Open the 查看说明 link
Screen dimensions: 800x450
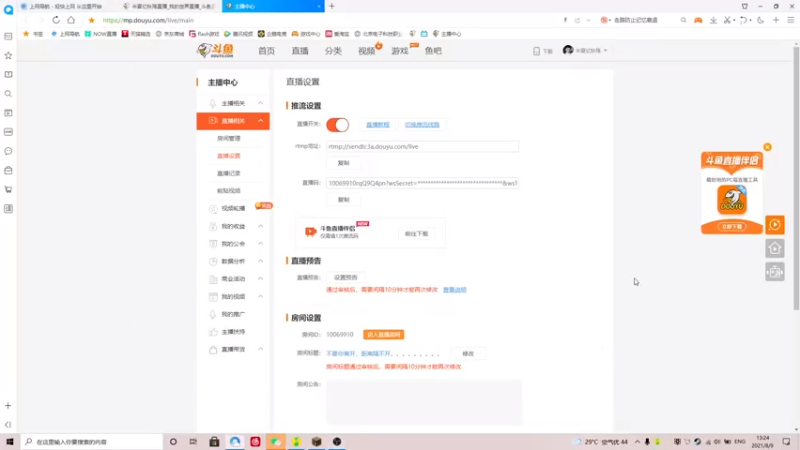click(455, 290)
